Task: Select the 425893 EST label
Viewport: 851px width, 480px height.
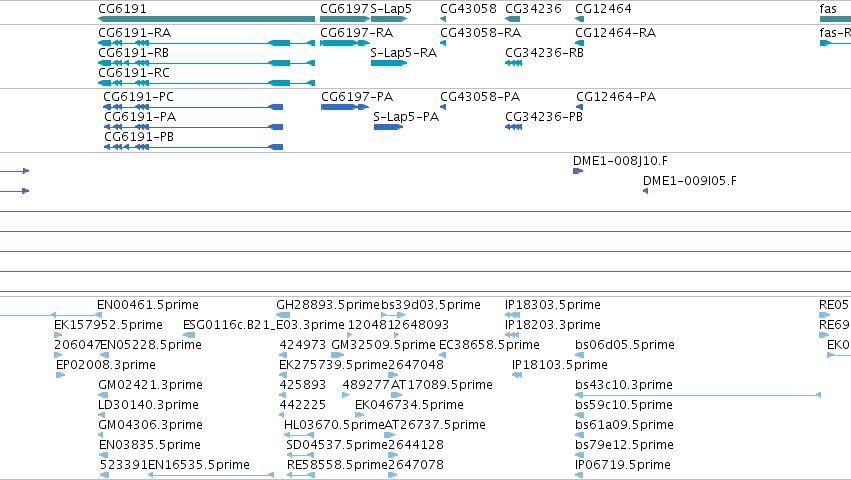Action: 302,385
